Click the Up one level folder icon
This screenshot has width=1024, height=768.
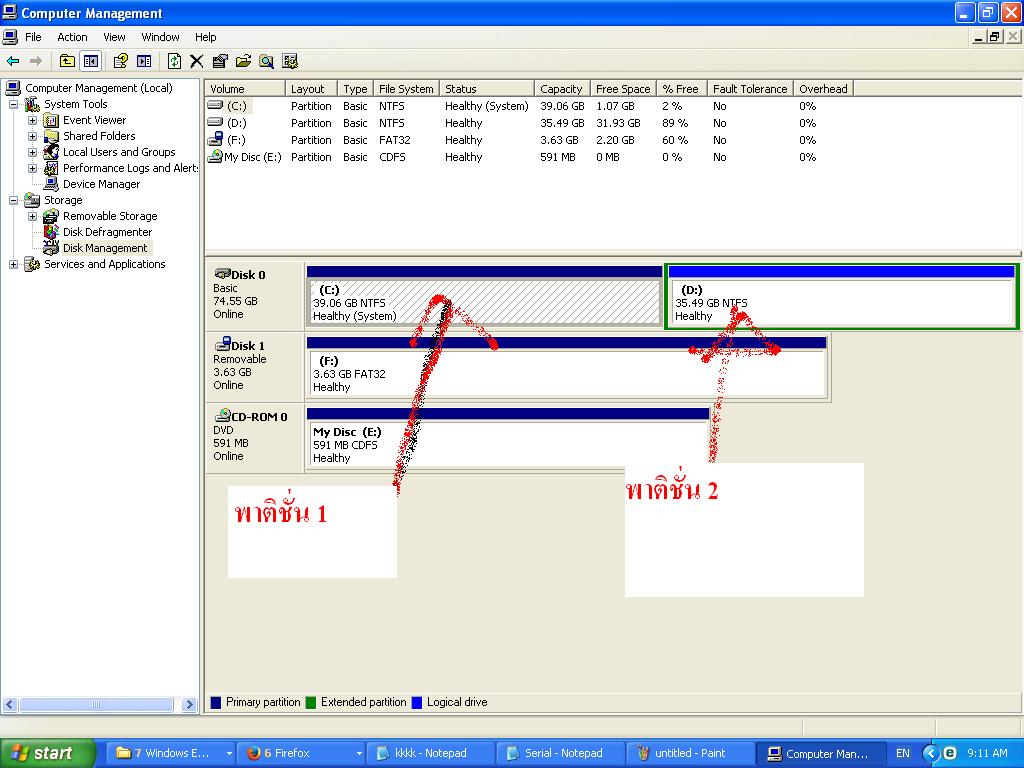[67, 61]
